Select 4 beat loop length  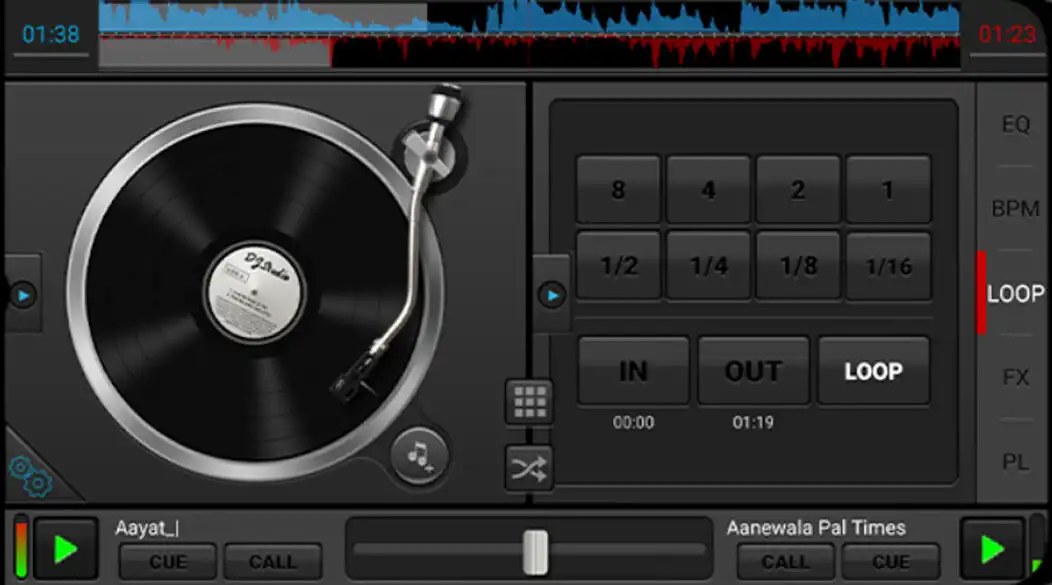(708, 190)
